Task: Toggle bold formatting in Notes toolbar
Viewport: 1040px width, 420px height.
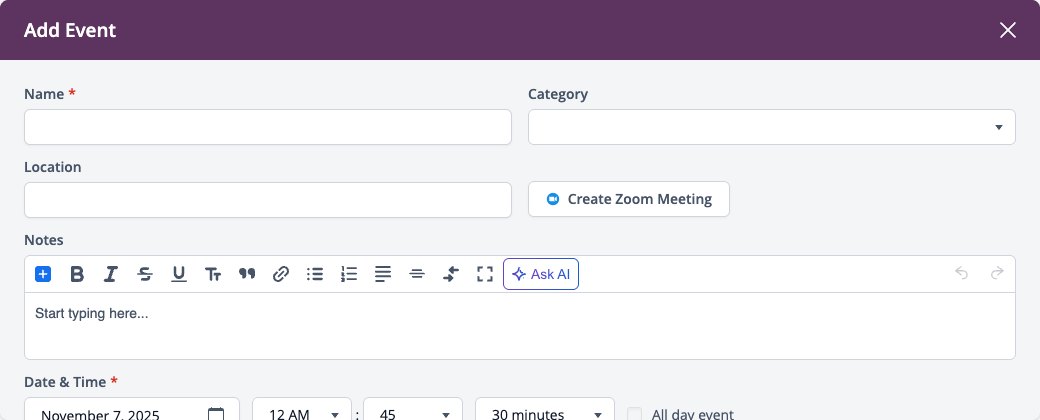Action: pos(77,274)
